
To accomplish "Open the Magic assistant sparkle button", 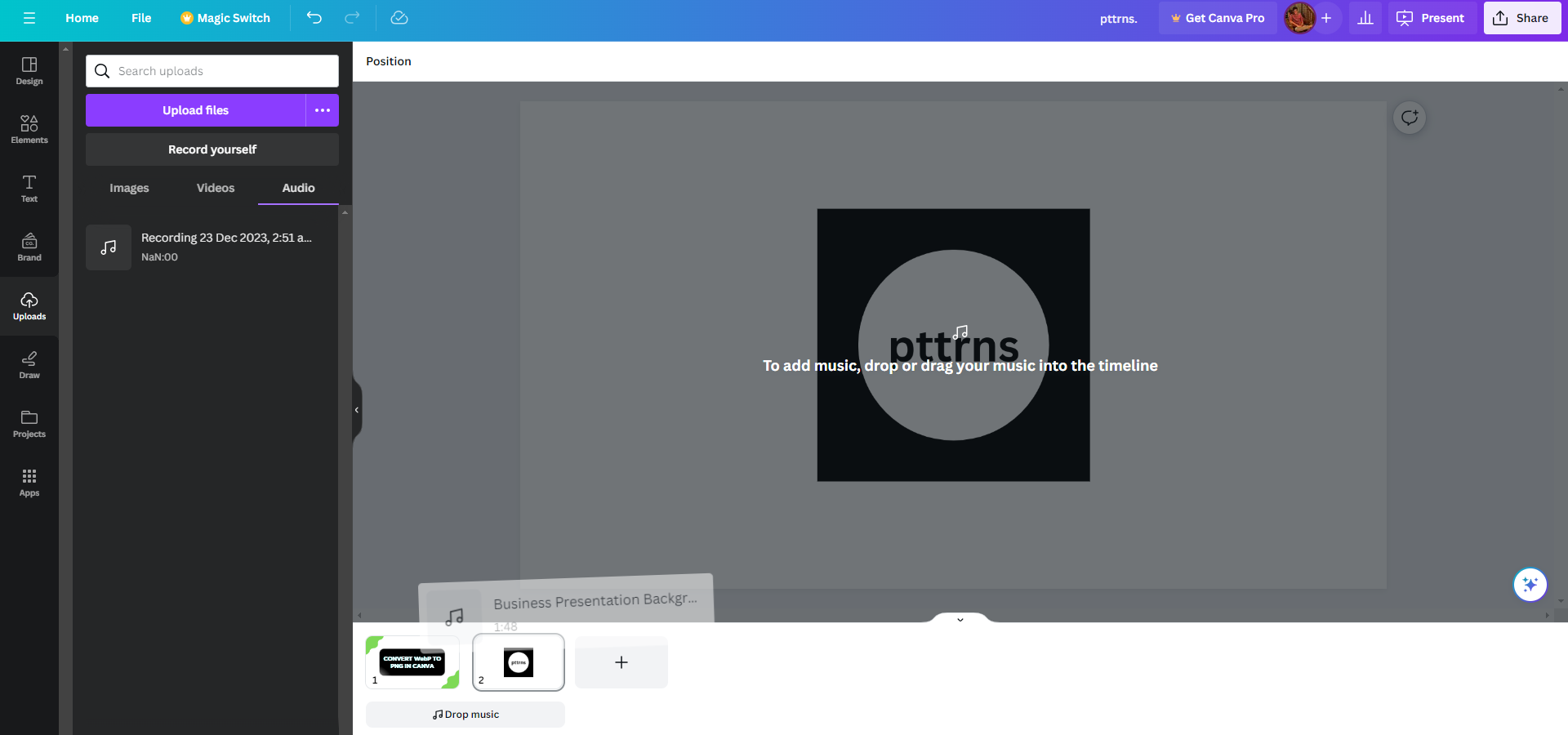I will (1530, 585).
